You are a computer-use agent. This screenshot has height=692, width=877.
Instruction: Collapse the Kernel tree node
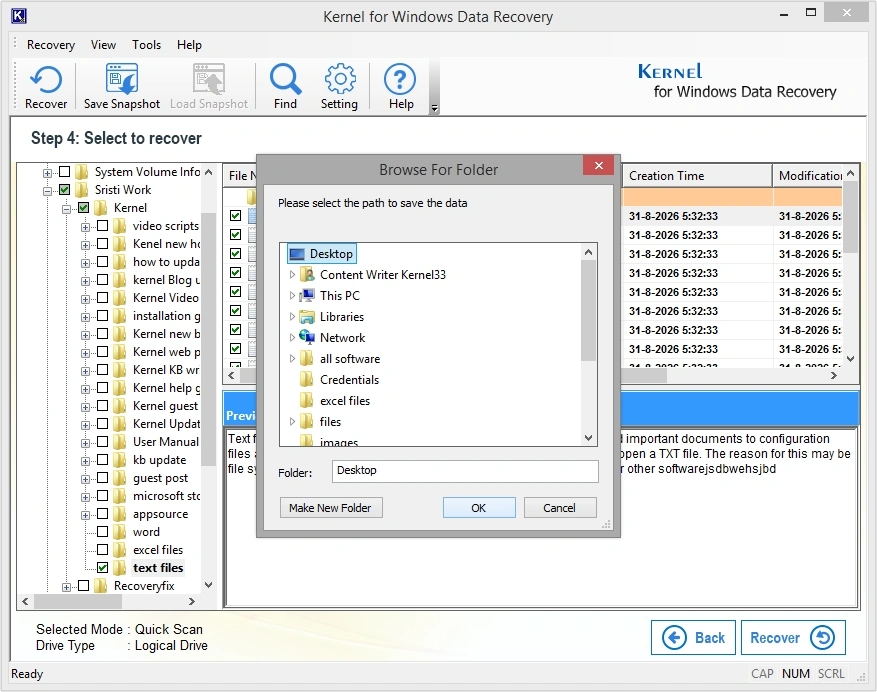tap(67, 209)
